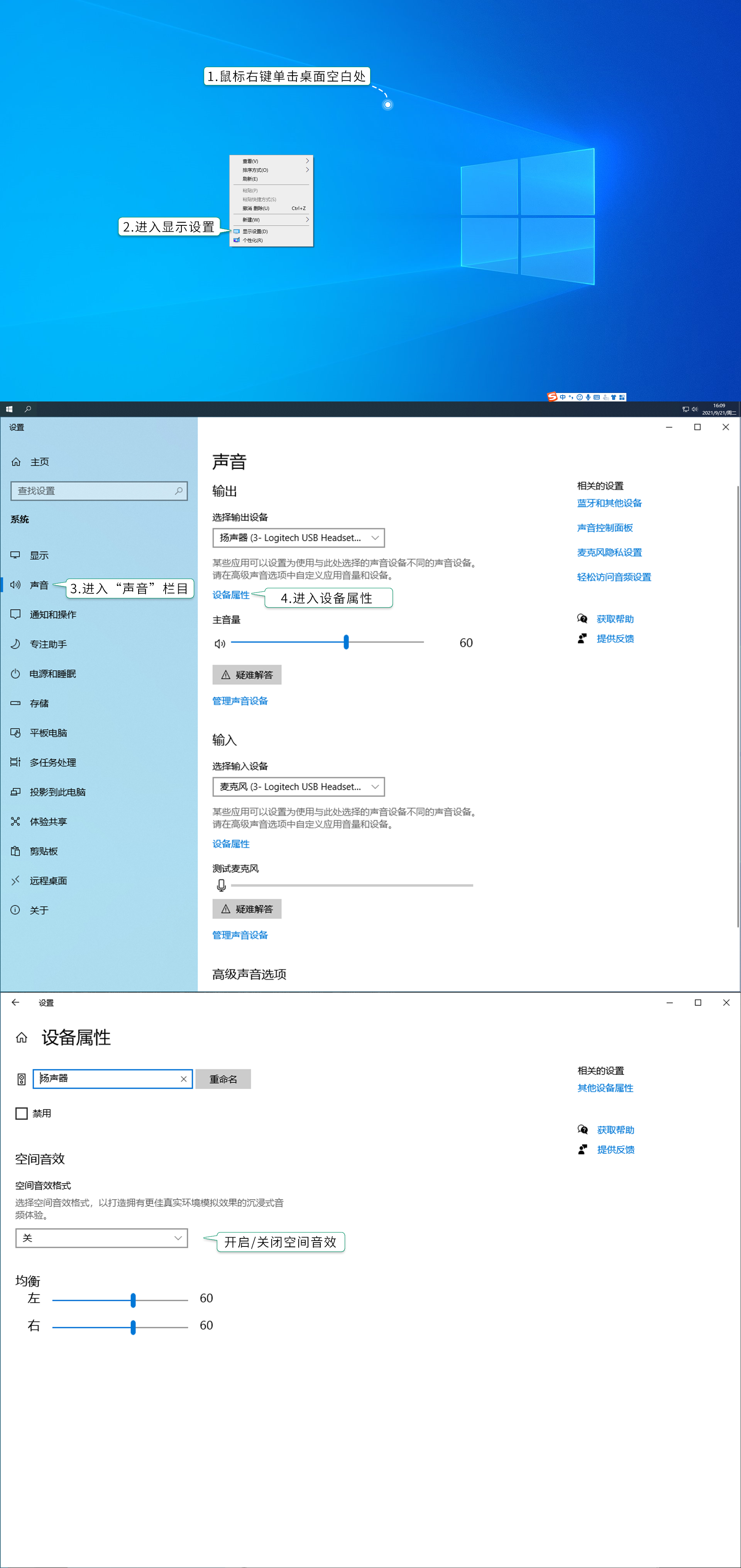Click the 提供反馈 icon in 设备属性 window
This screenshot has height=1568, width=741.
click(583, 1149)
